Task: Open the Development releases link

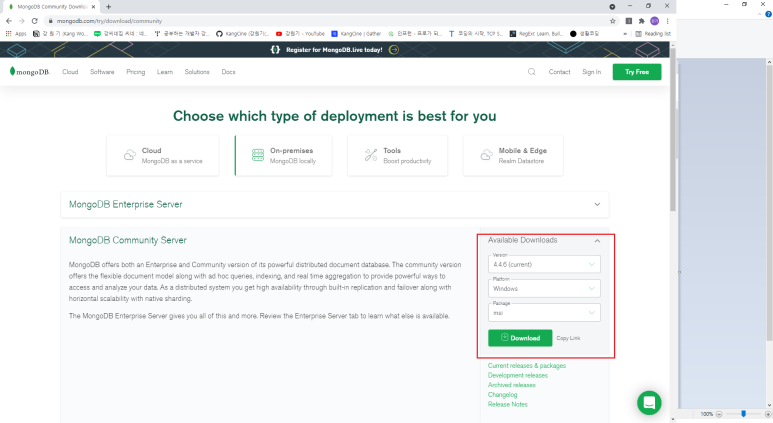Action: click(x=518, y=375)
